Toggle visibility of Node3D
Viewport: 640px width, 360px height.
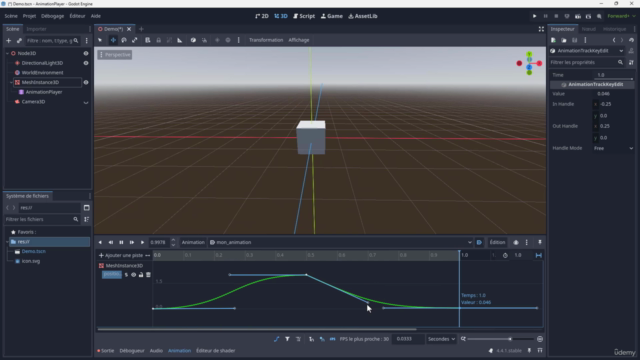coord(86,53)
